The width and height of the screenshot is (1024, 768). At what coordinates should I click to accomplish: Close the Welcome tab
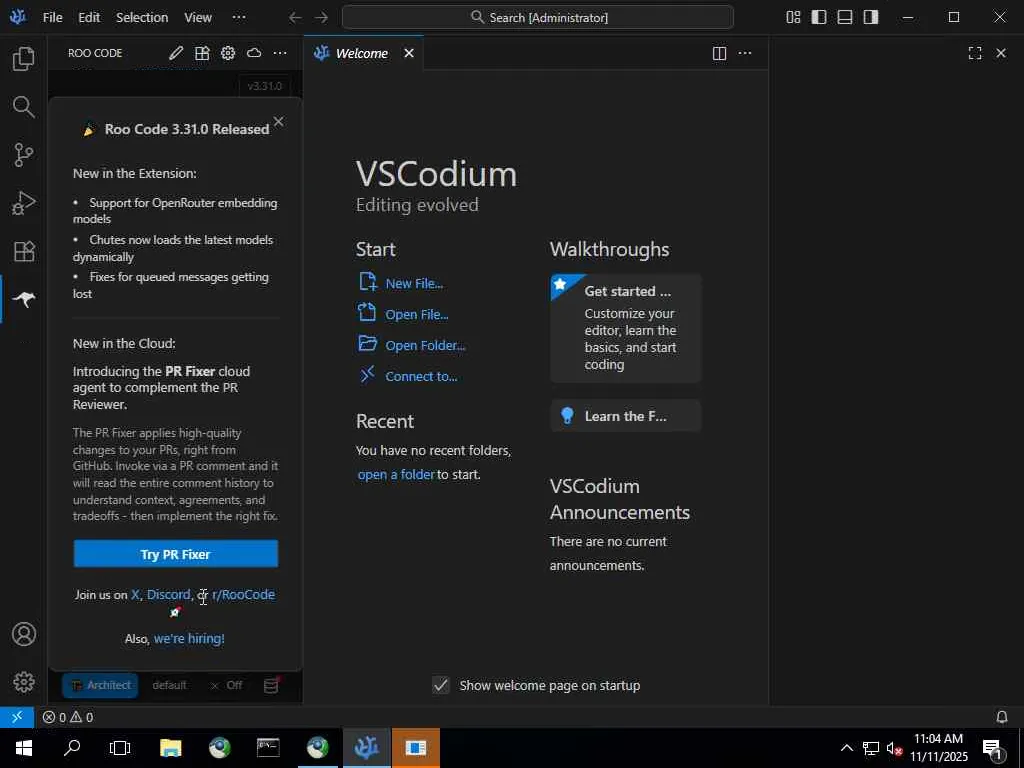point(409,53)
